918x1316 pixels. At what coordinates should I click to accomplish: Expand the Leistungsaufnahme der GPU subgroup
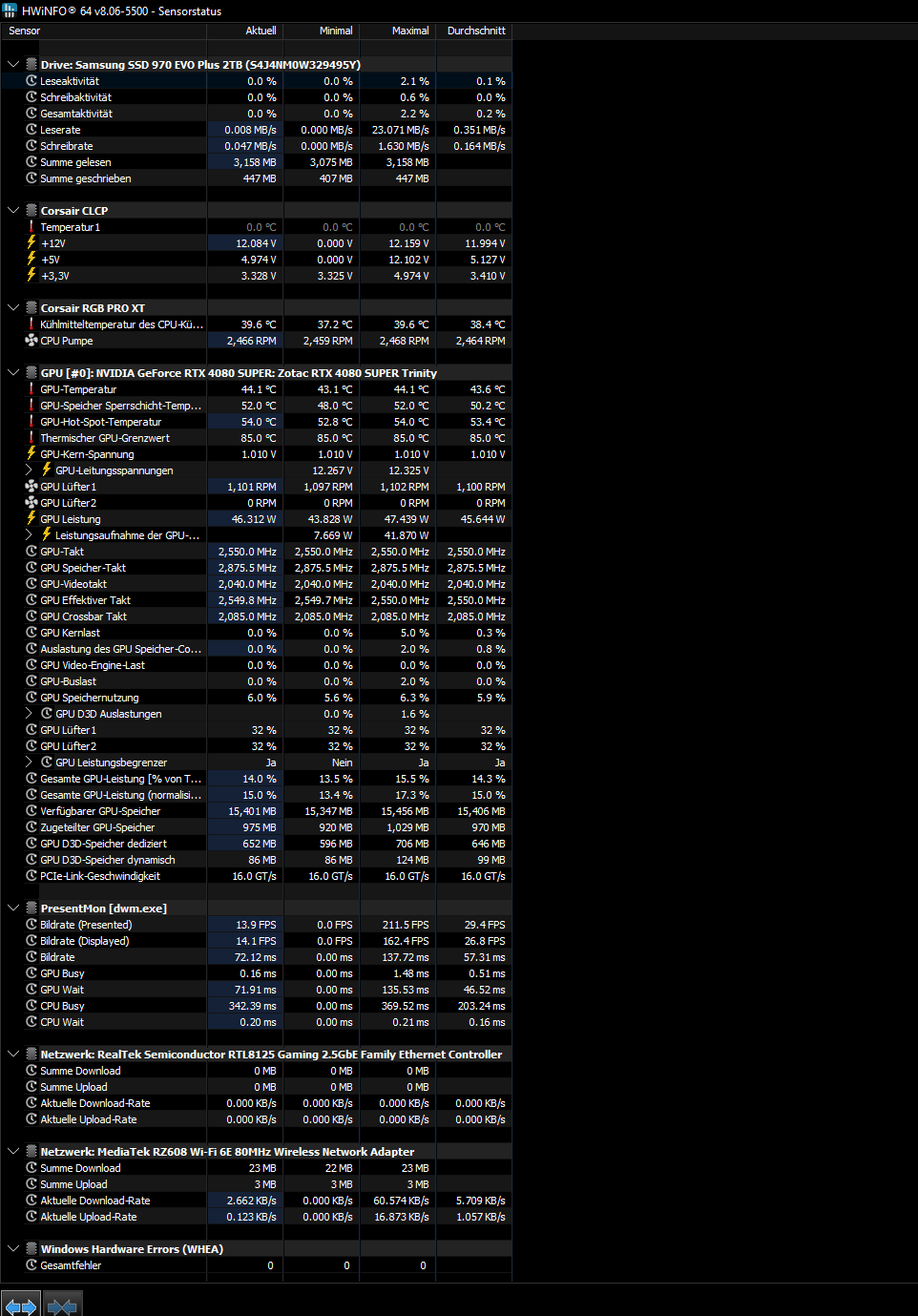click(x=29, y=535)
